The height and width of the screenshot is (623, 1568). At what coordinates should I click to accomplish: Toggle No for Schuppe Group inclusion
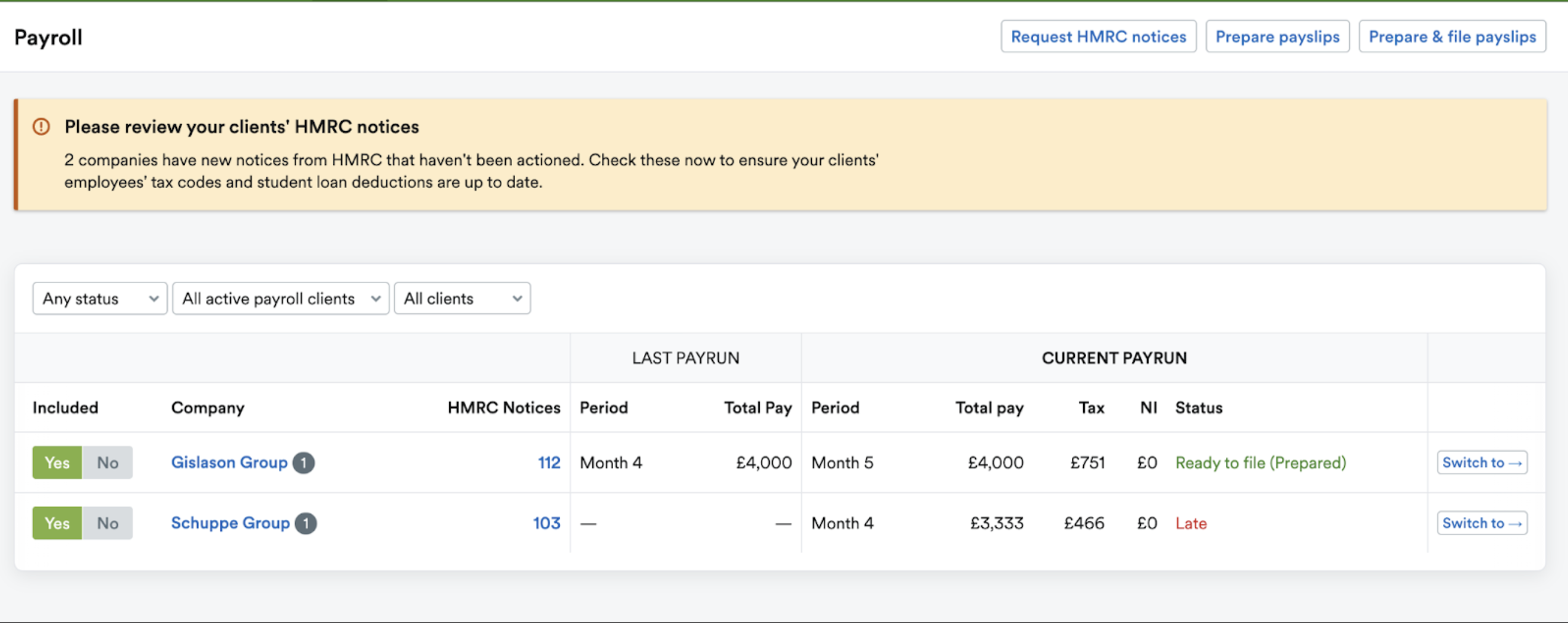[107, 523]
